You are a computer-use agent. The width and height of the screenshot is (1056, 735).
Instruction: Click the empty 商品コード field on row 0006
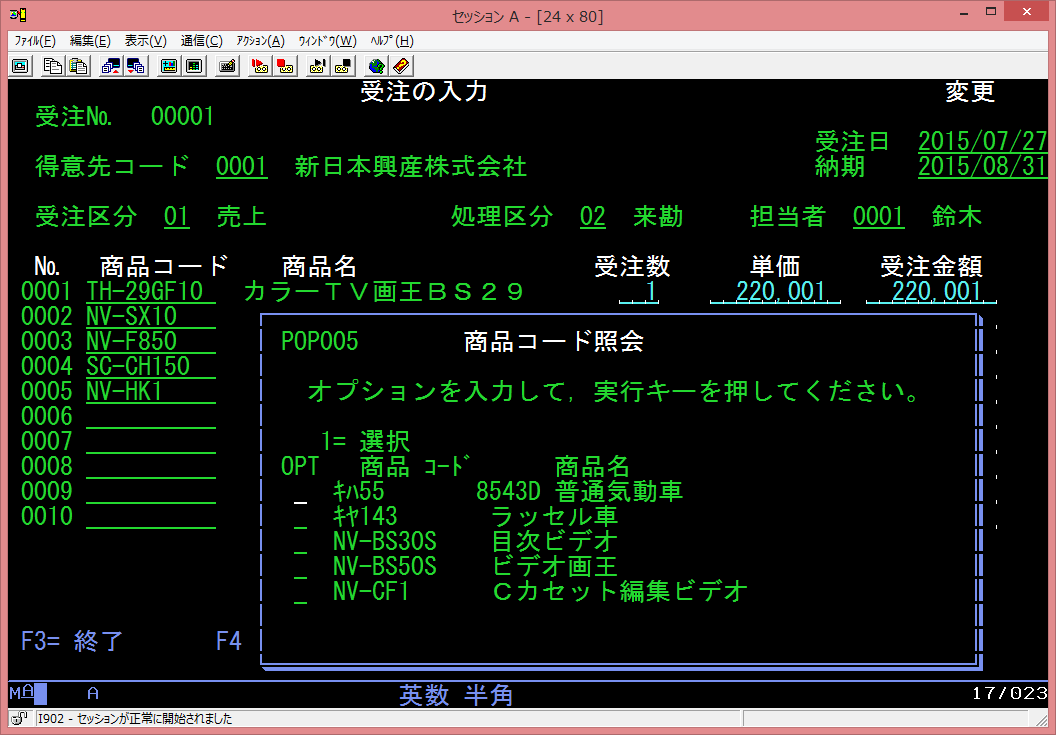(150, 417)
